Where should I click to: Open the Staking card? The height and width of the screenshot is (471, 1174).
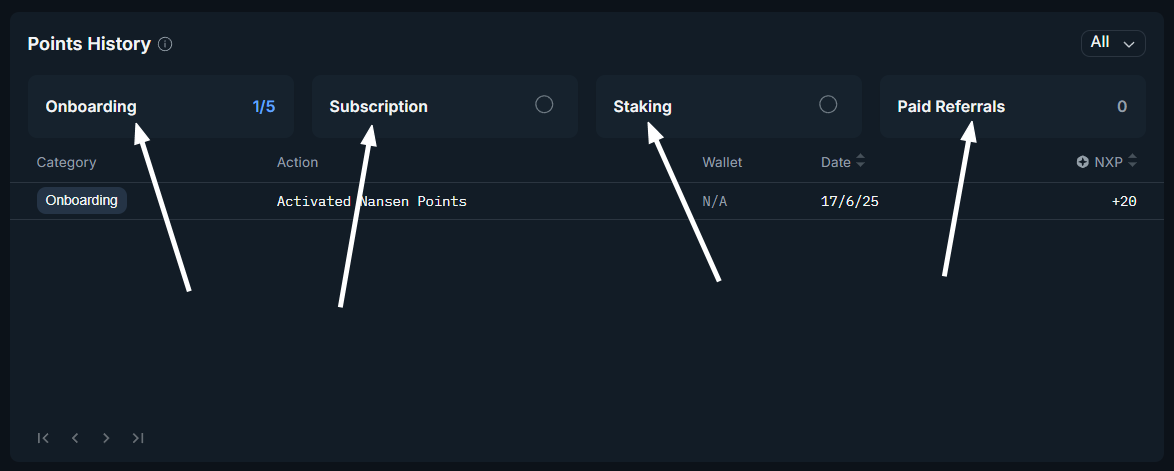tap(728, 106)
